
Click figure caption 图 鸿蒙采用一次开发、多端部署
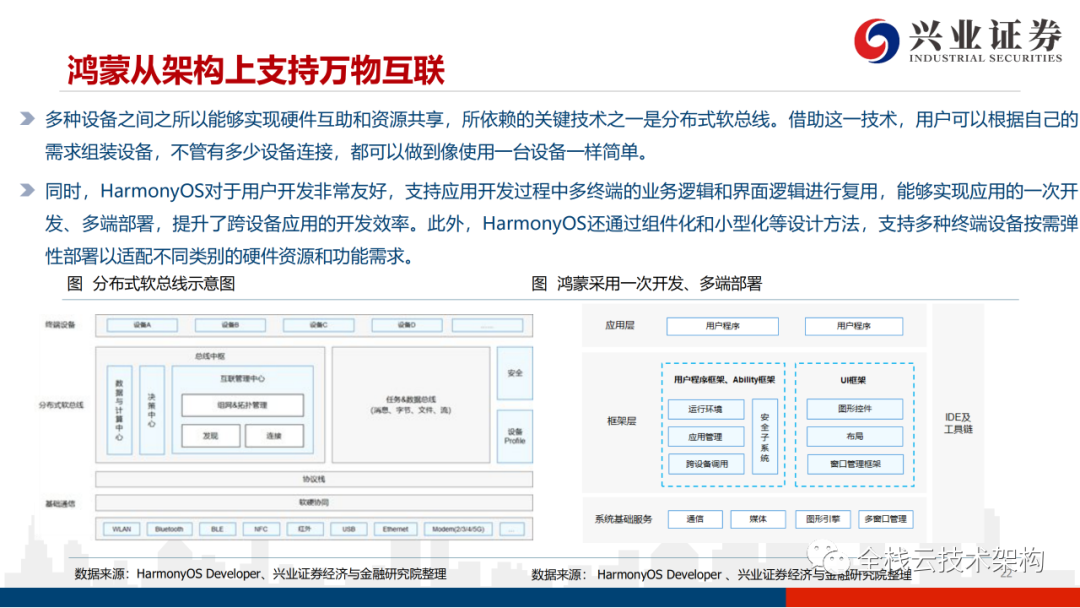647,284
